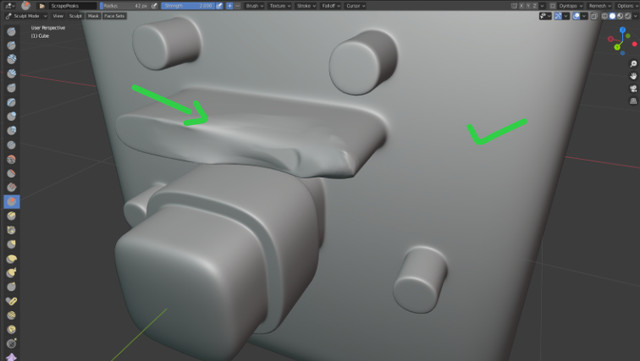Expand the Falloff dropdown
The height and width of the screenshot is (361, 640).
(x=331, y=6)
